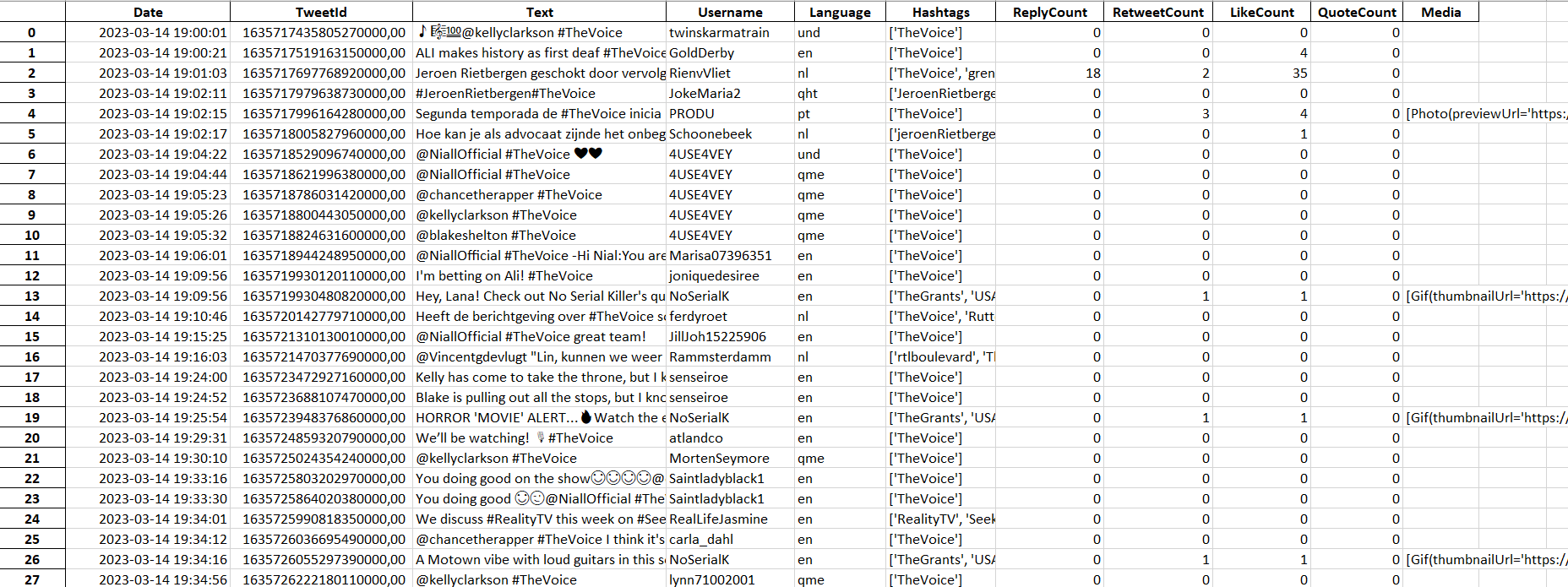
Task: Click username cell lynn71002001
Action: 730,579
